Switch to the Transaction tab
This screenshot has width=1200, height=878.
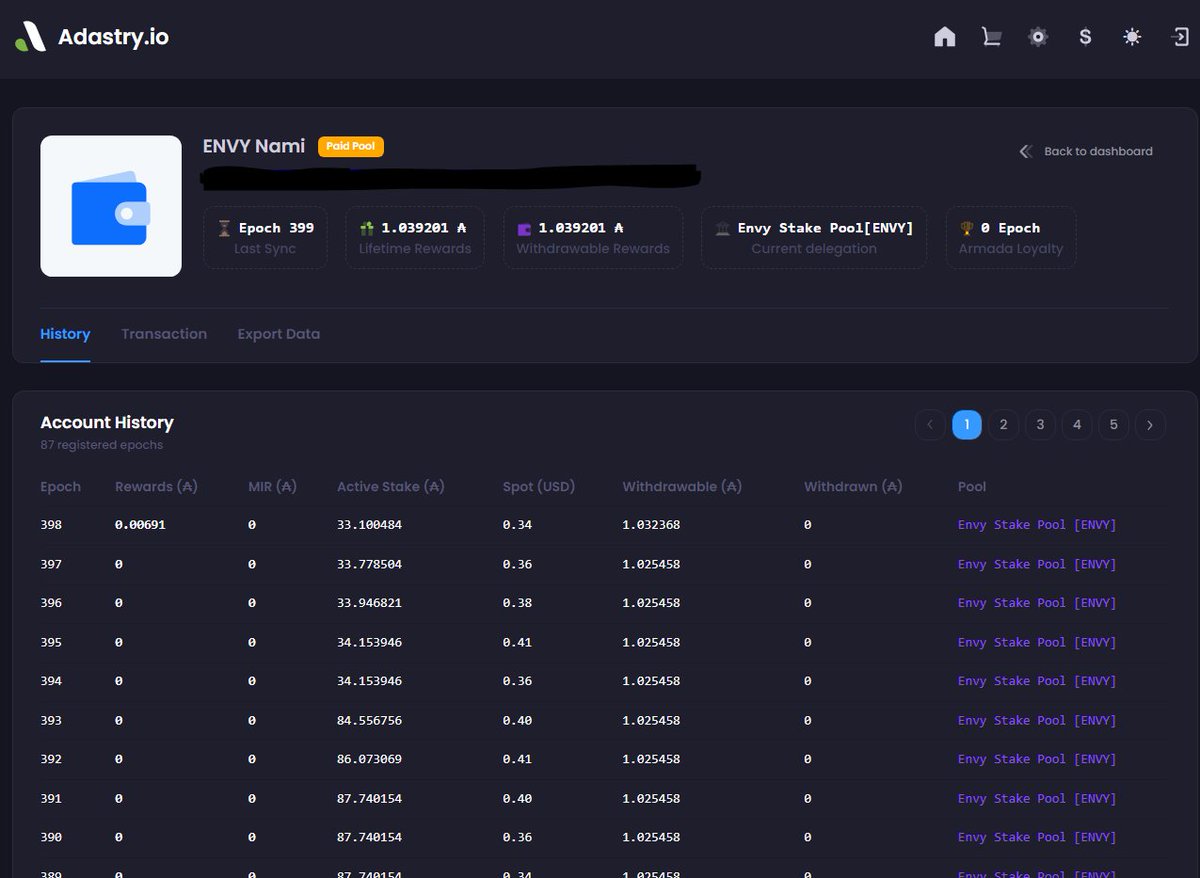tap(164, 334)
